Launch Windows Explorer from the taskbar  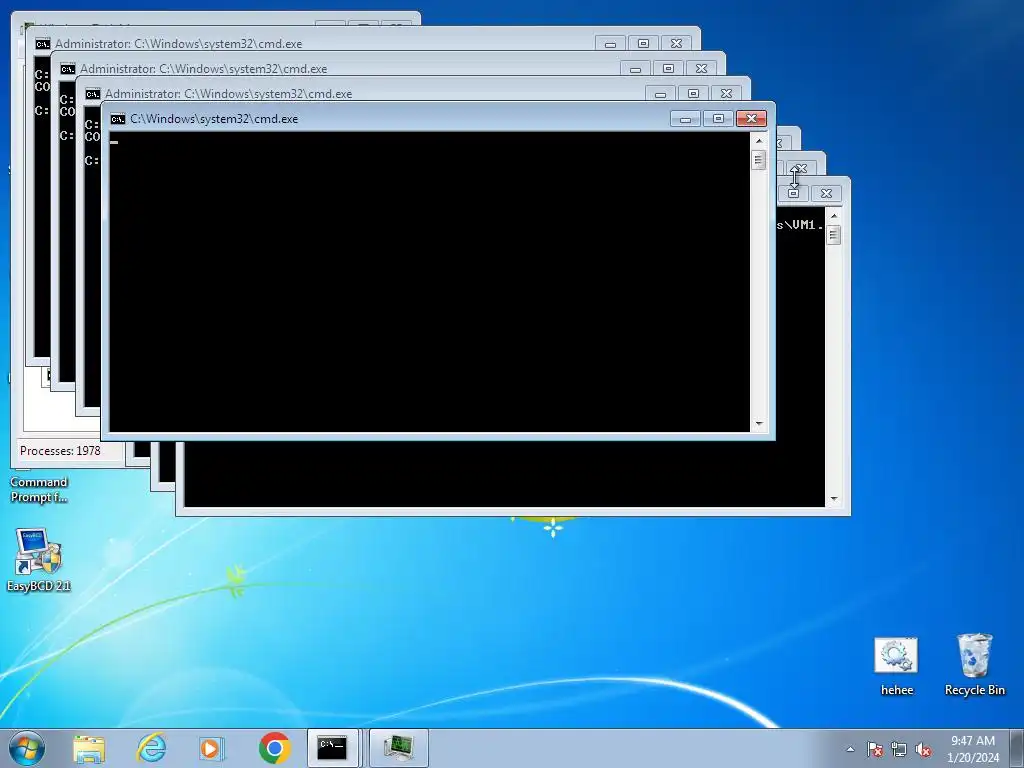point(89,748)
